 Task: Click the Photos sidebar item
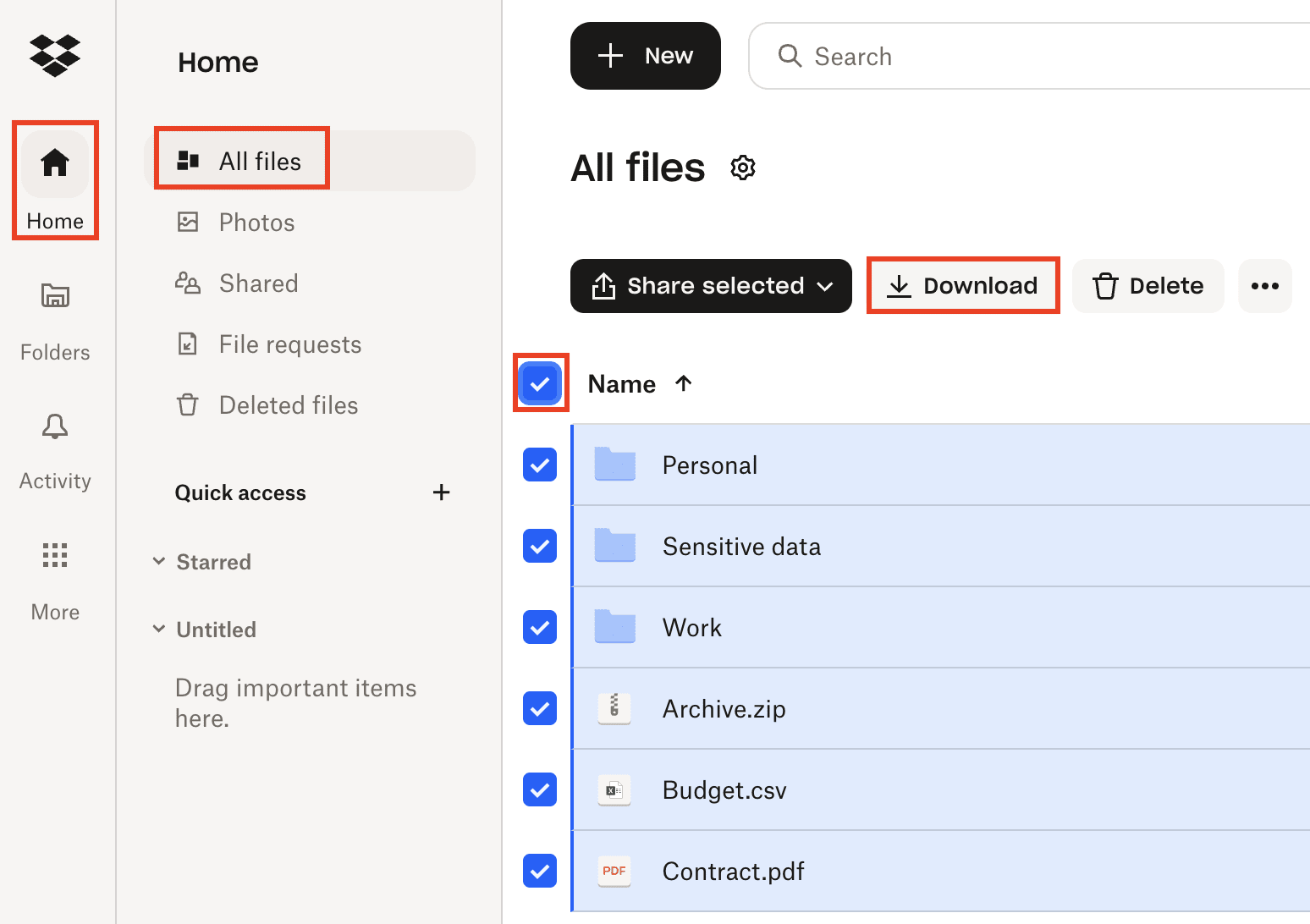(256, 222)
